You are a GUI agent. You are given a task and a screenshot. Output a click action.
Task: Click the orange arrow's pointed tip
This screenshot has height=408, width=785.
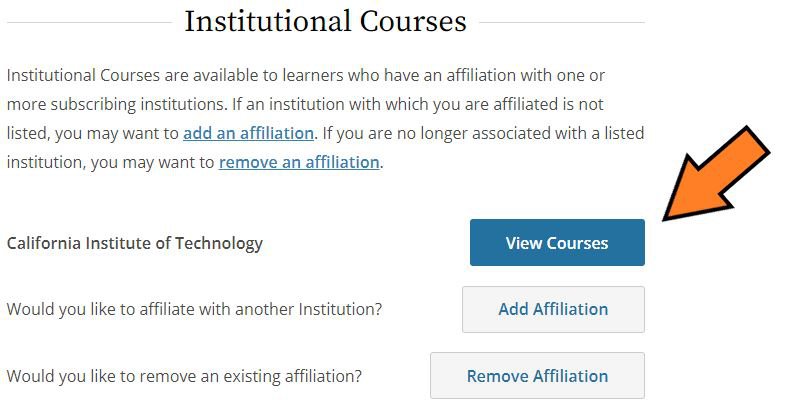(668, 216)
